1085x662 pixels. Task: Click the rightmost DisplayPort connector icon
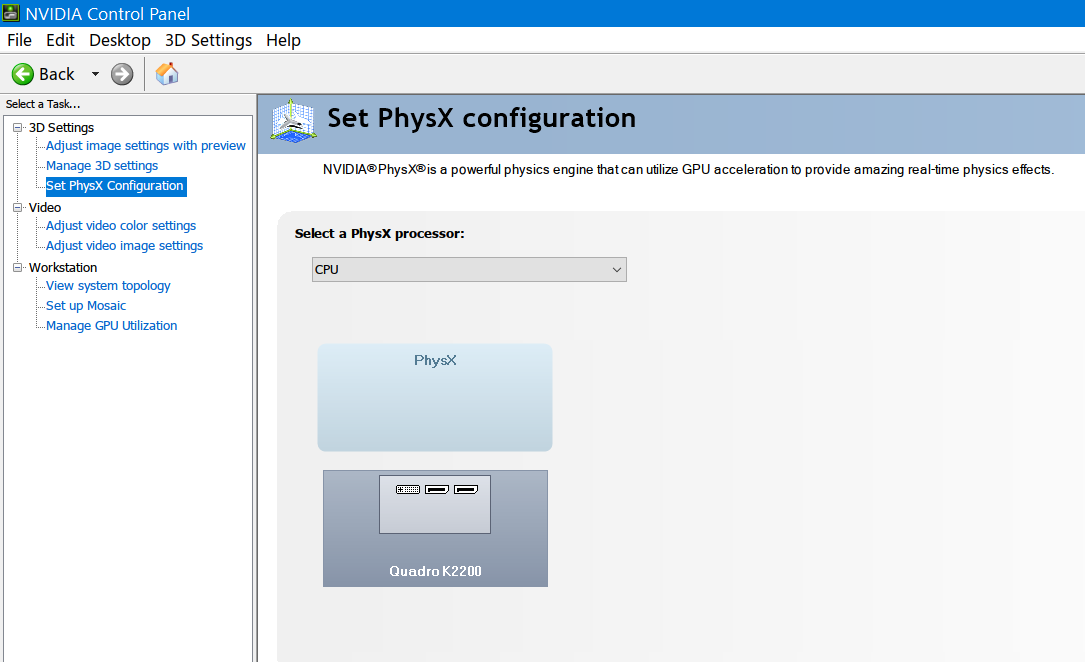466,490
